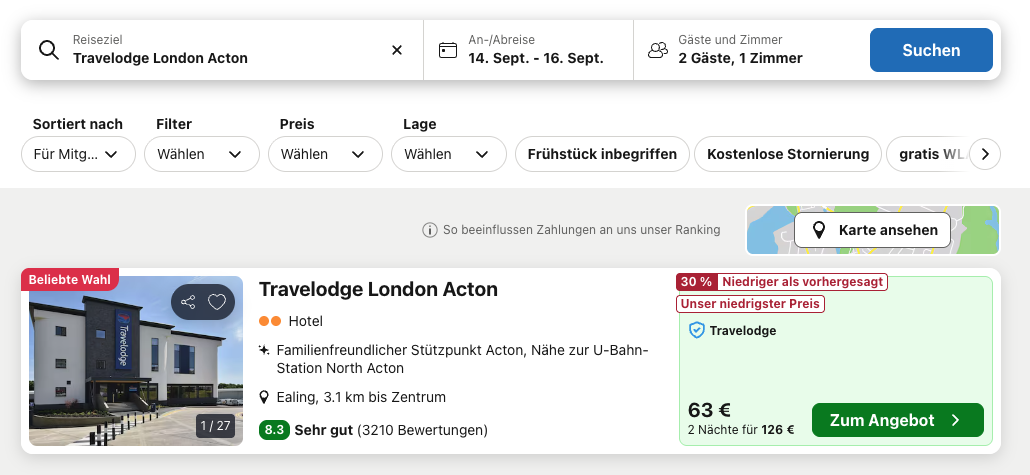Open the Travelodge hotel photo thumbnail

pyautogui.click(x=136, y=361)
